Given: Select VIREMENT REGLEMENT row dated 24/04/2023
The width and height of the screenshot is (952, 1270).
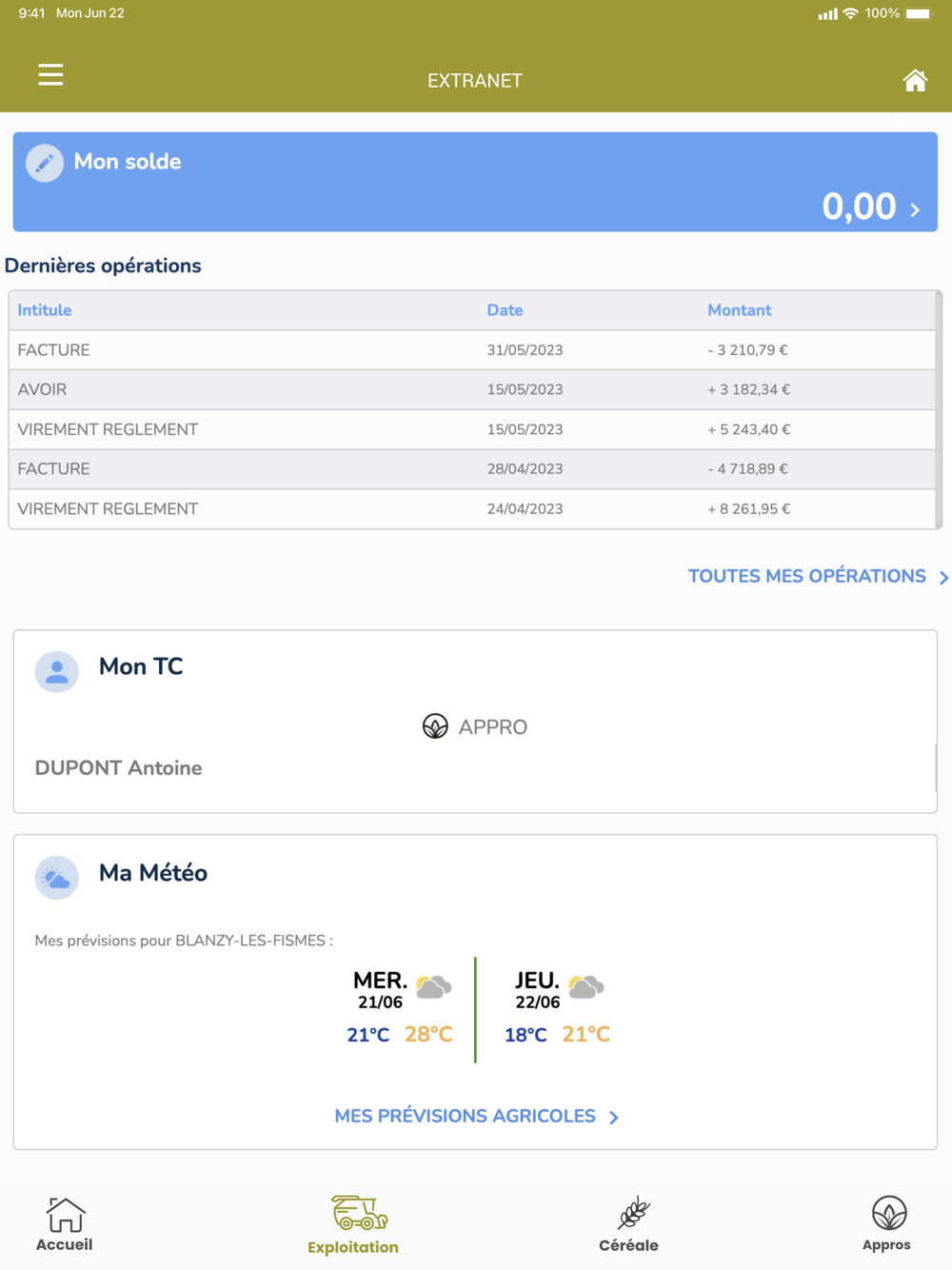Looking at the screenshot, I should tap(472, 509).
